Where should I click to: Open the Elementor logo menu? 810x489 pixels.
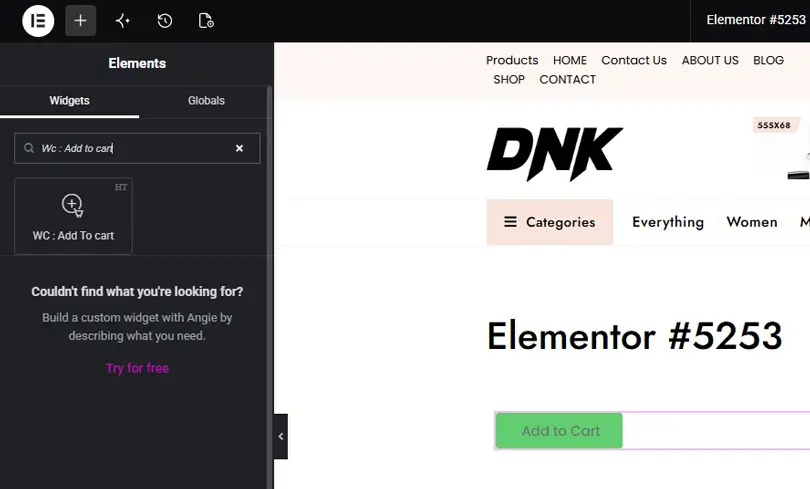(38, 21)
